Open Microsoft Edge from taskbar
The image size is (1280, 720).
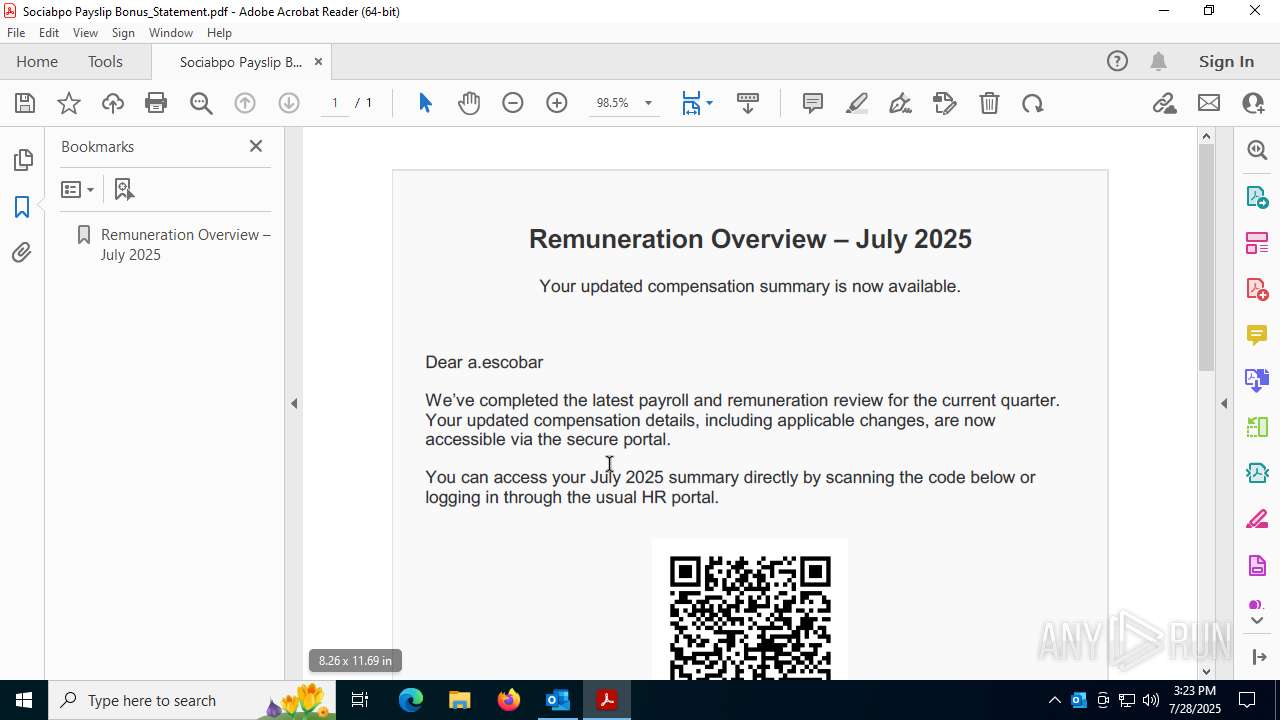tap(411, 700)
